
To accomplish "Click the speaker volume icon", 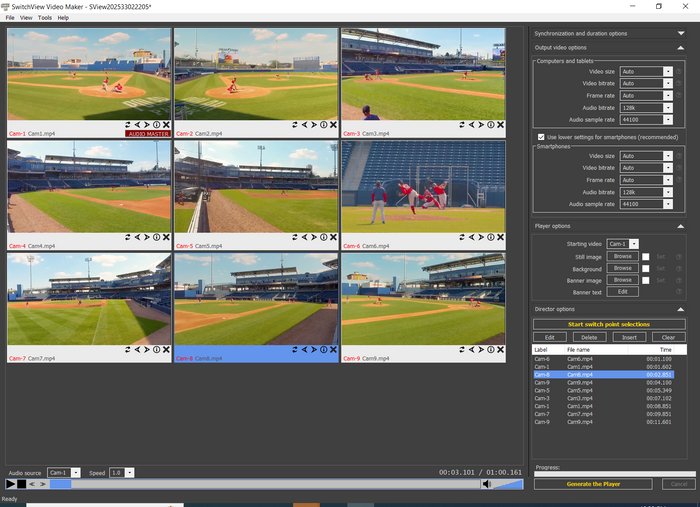I will pos(487,484).
